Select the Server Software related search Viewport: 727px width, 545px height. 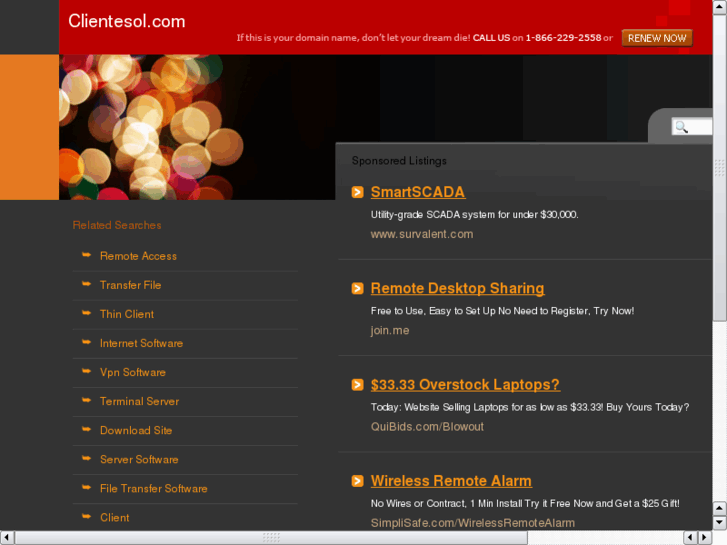139,460
